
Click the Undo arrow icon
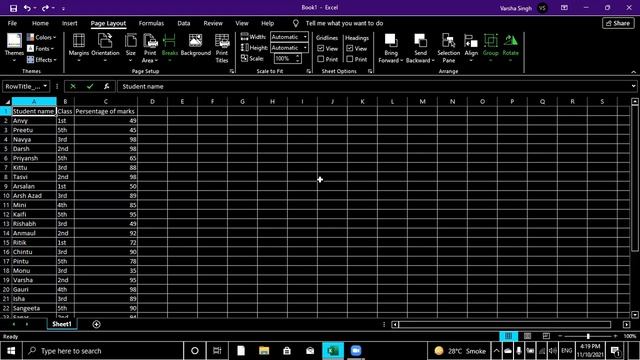(27, 8)
